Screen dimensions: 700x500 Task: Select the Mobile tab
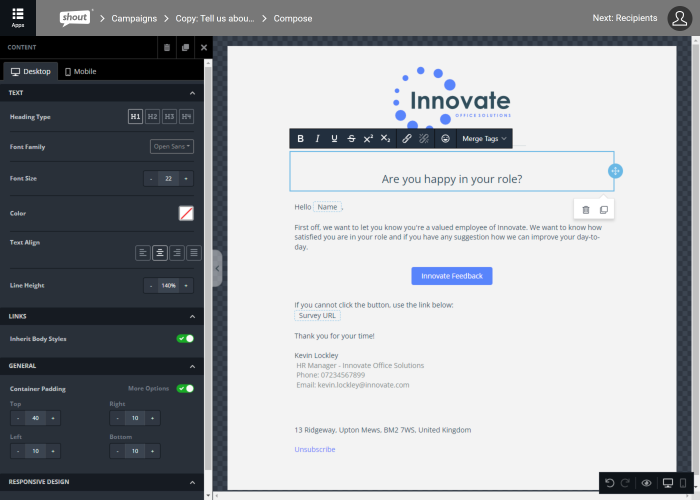pos(80,71)
